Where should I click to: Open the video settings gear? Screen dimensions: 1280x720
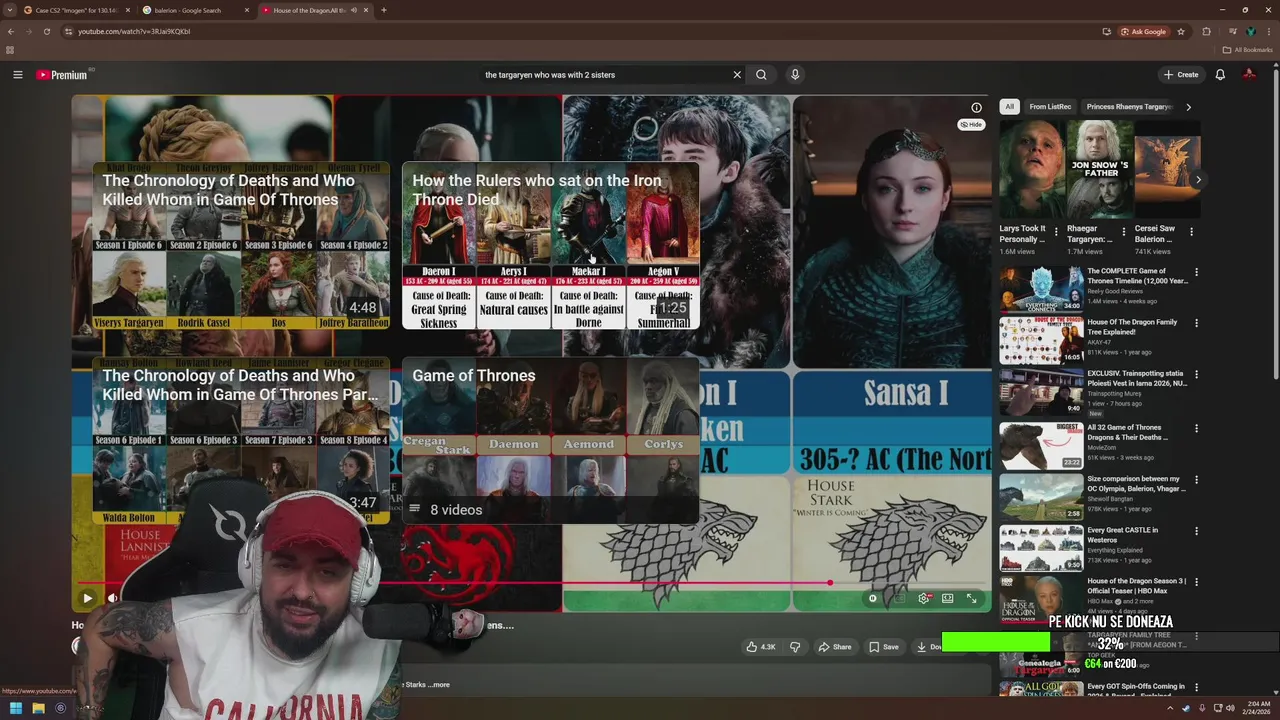click(924, 598)
